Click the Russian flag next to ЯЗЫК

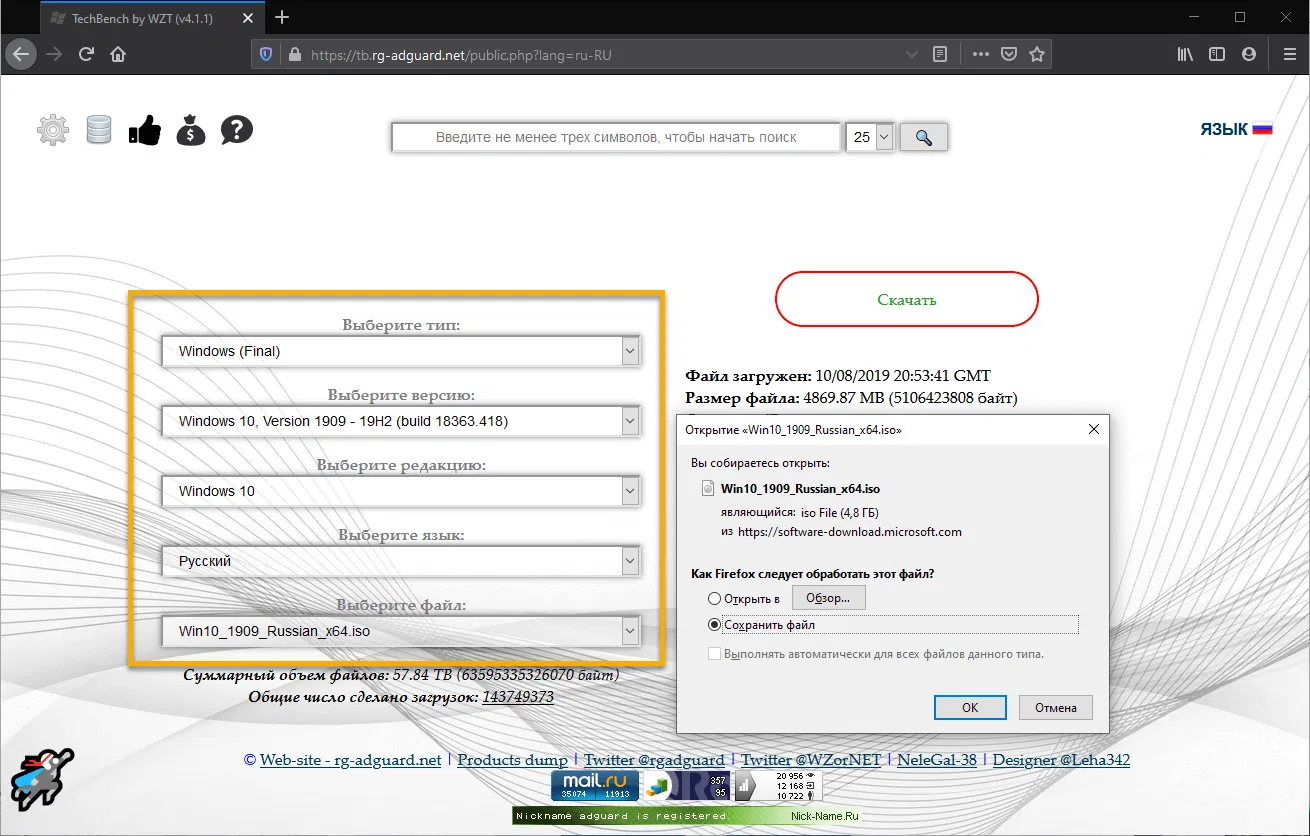tap(1263, 127)
